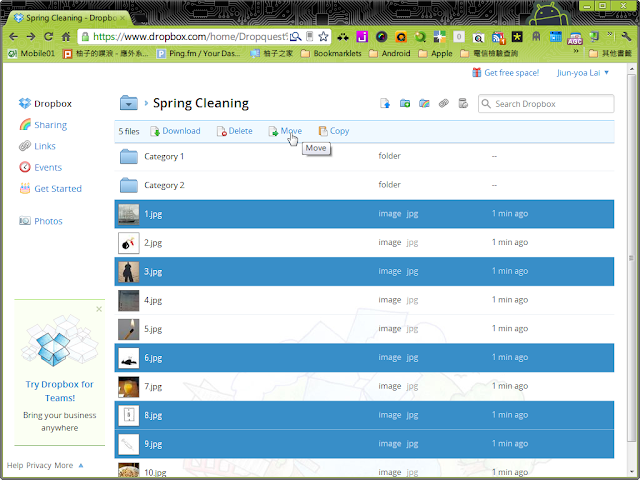Viewport: 640px width, 480px height.
Task: Click the calendar extension icon
Action: tap(556, 37)
